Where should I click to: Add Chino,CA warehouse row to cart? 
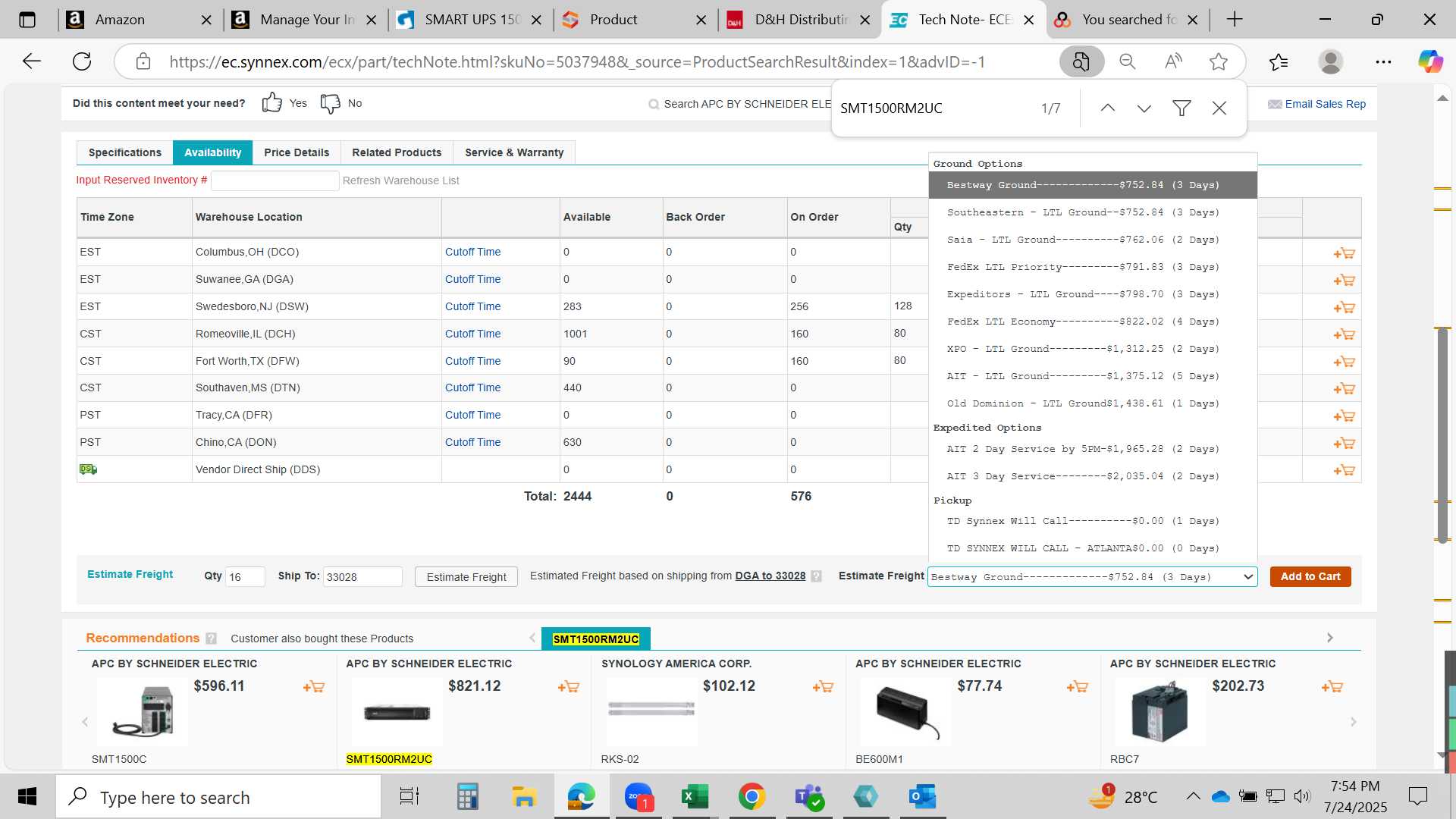click(1344, 444)
